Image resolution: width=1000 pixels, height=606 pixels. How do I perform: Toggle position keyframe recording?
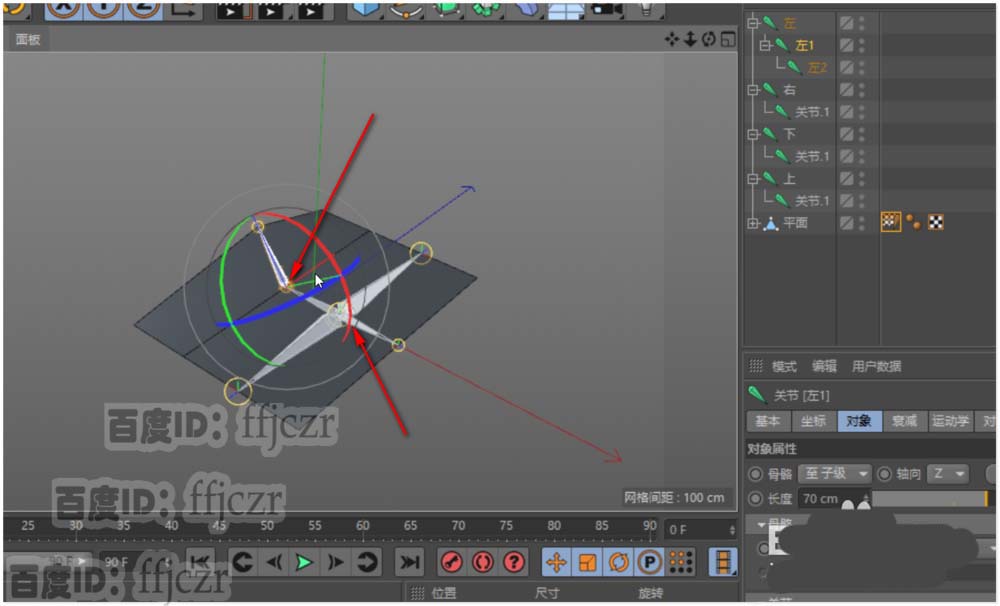pyautogui.click(x=556, y=563)
